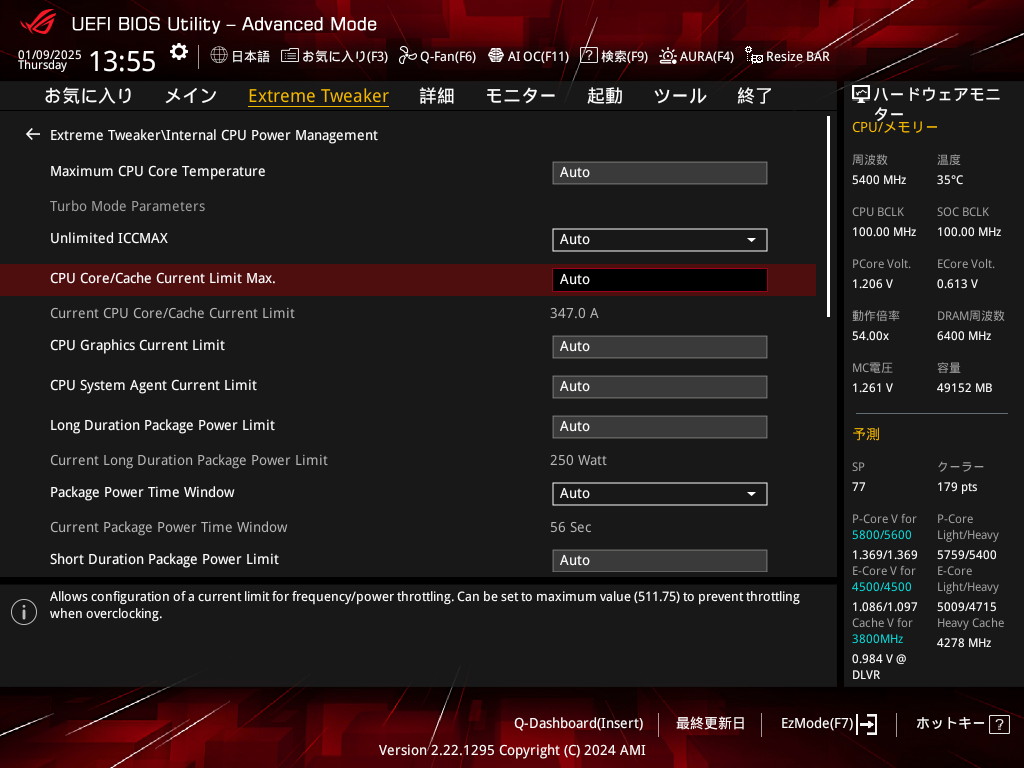Viewport: 1024px width, 768px height.
Task: Open search (F9) question mark icon
Action: 589,56
